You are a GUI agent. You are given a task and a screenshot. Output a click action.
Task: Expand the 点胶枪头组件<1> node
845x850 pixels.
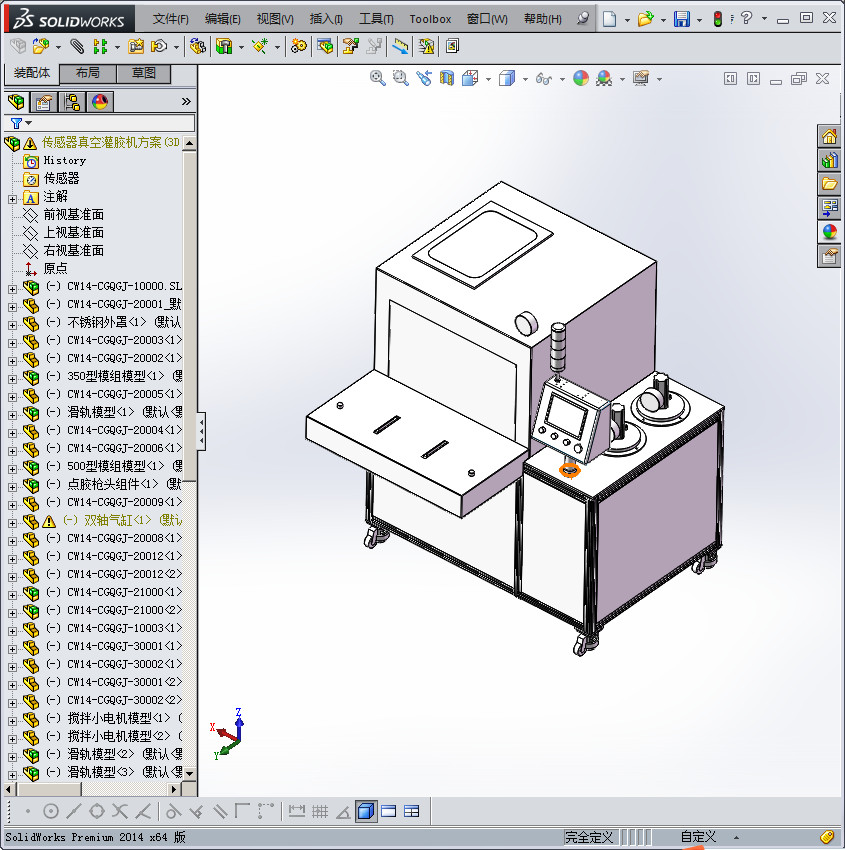pos(12,487)
